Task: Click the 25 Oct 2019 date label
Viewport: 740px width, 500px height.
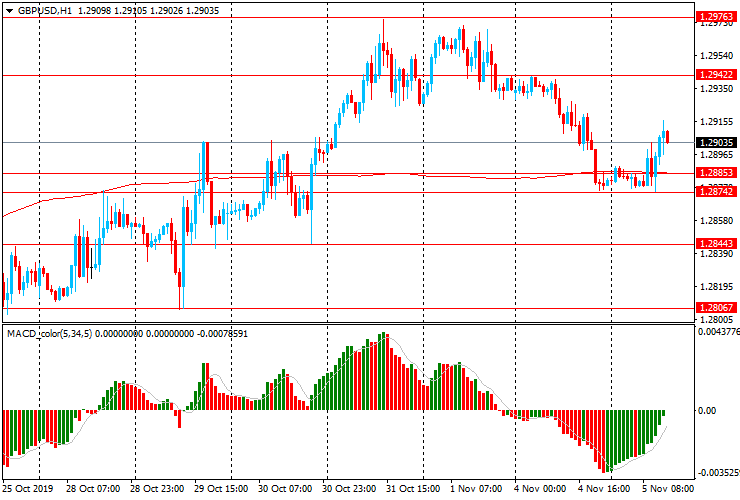Action: [x=27, y=490]
